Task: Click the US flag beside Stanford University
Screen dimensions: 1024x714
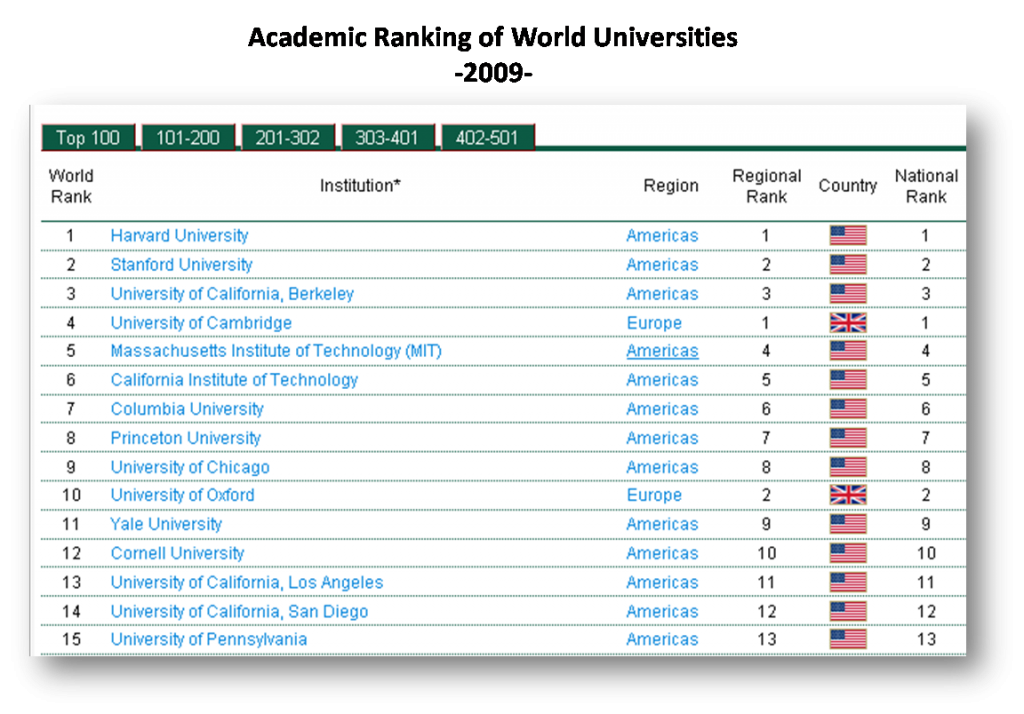Action: tap(847, 265)
